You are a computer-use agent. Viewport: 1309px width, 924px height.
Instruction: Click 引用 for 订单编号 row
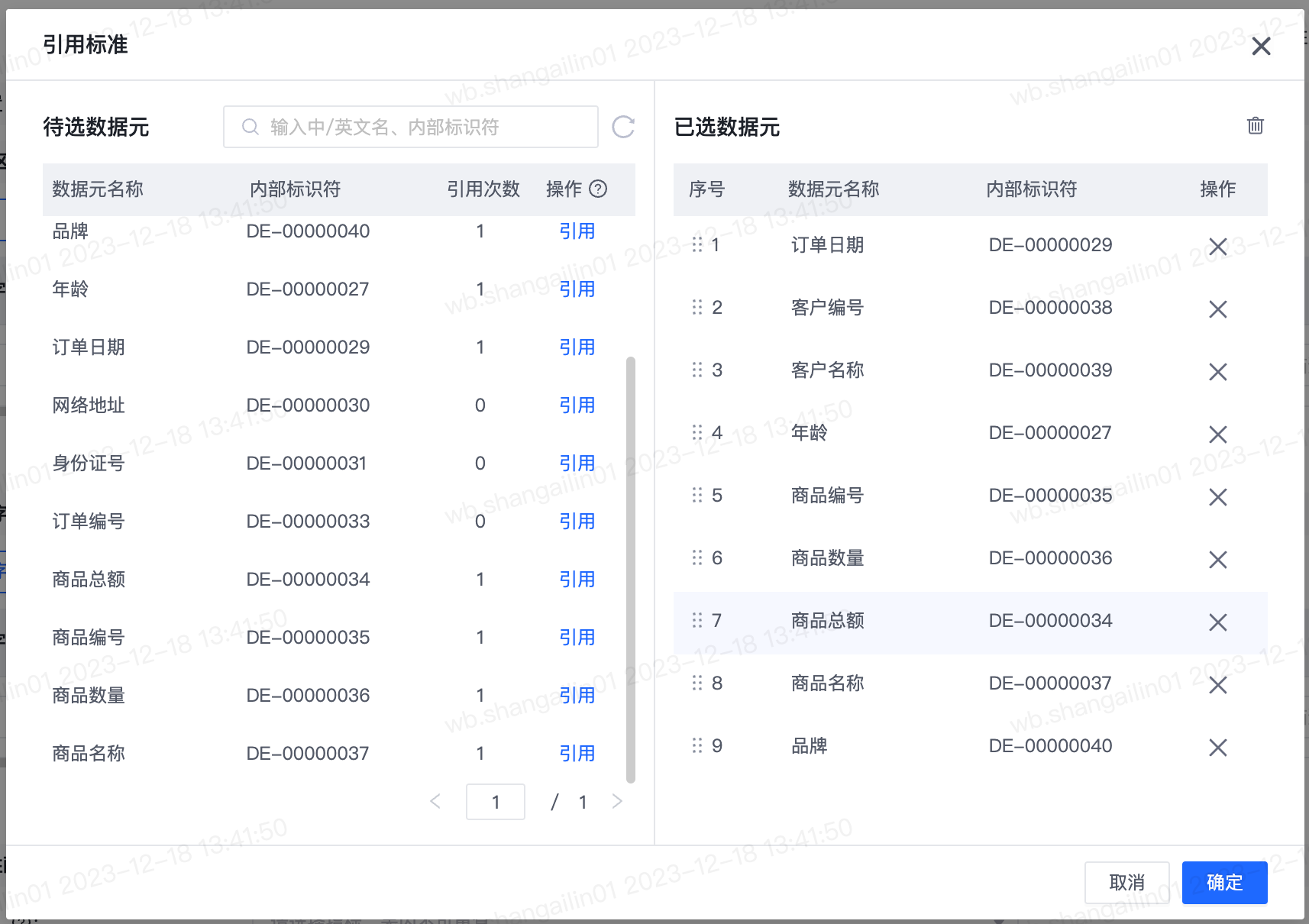[577, 521]
